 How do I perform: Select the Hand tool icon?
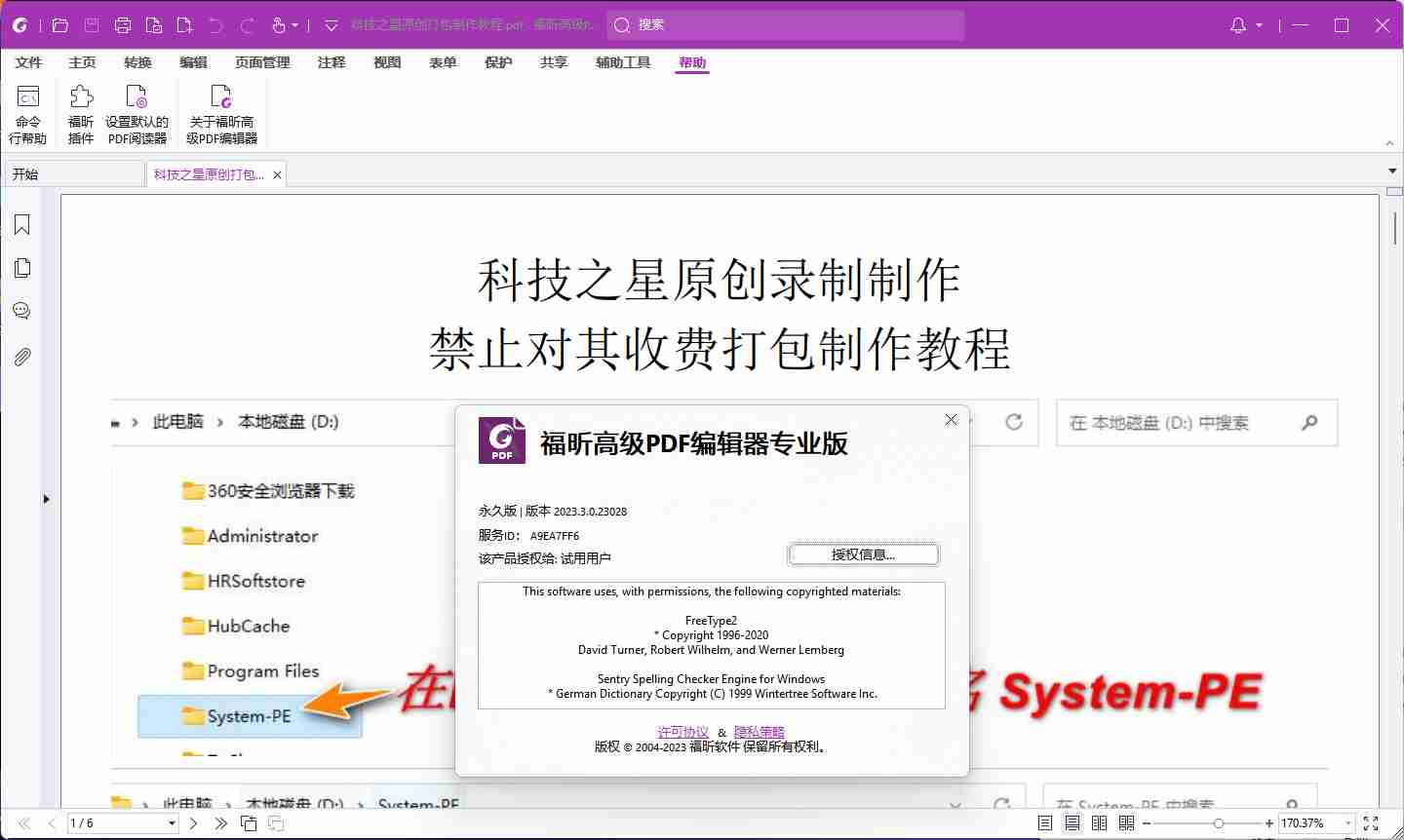coord(279,25)
